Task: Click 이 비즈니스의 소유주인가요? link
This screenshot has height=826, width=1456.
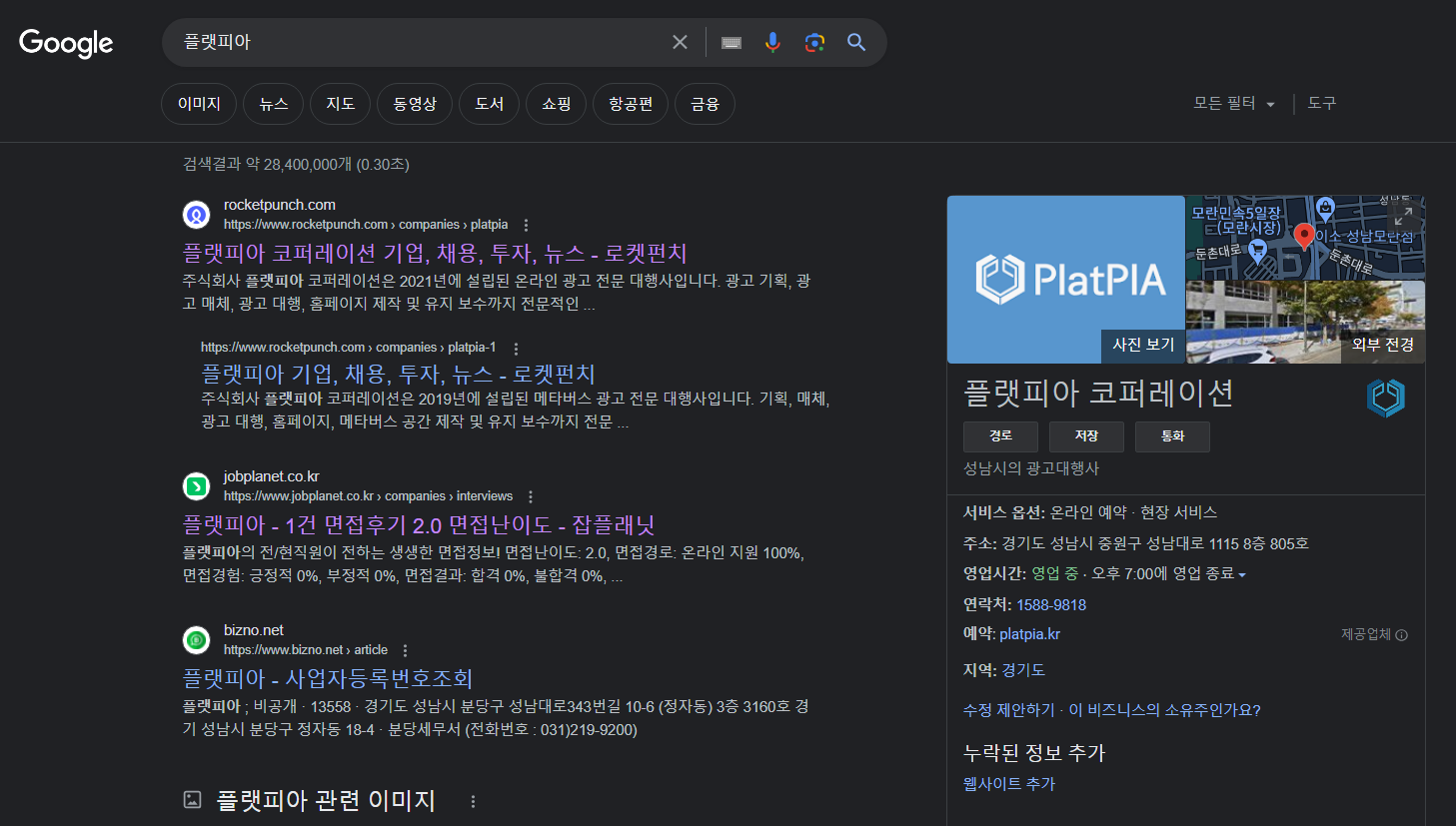Action: (x=1164, y=710)
